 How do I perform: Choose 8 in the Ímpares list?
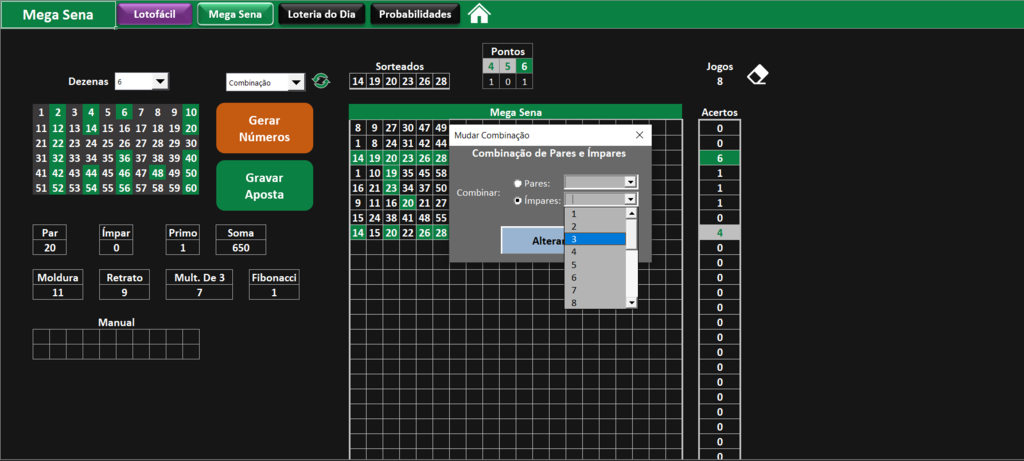[x=595, y=302]
